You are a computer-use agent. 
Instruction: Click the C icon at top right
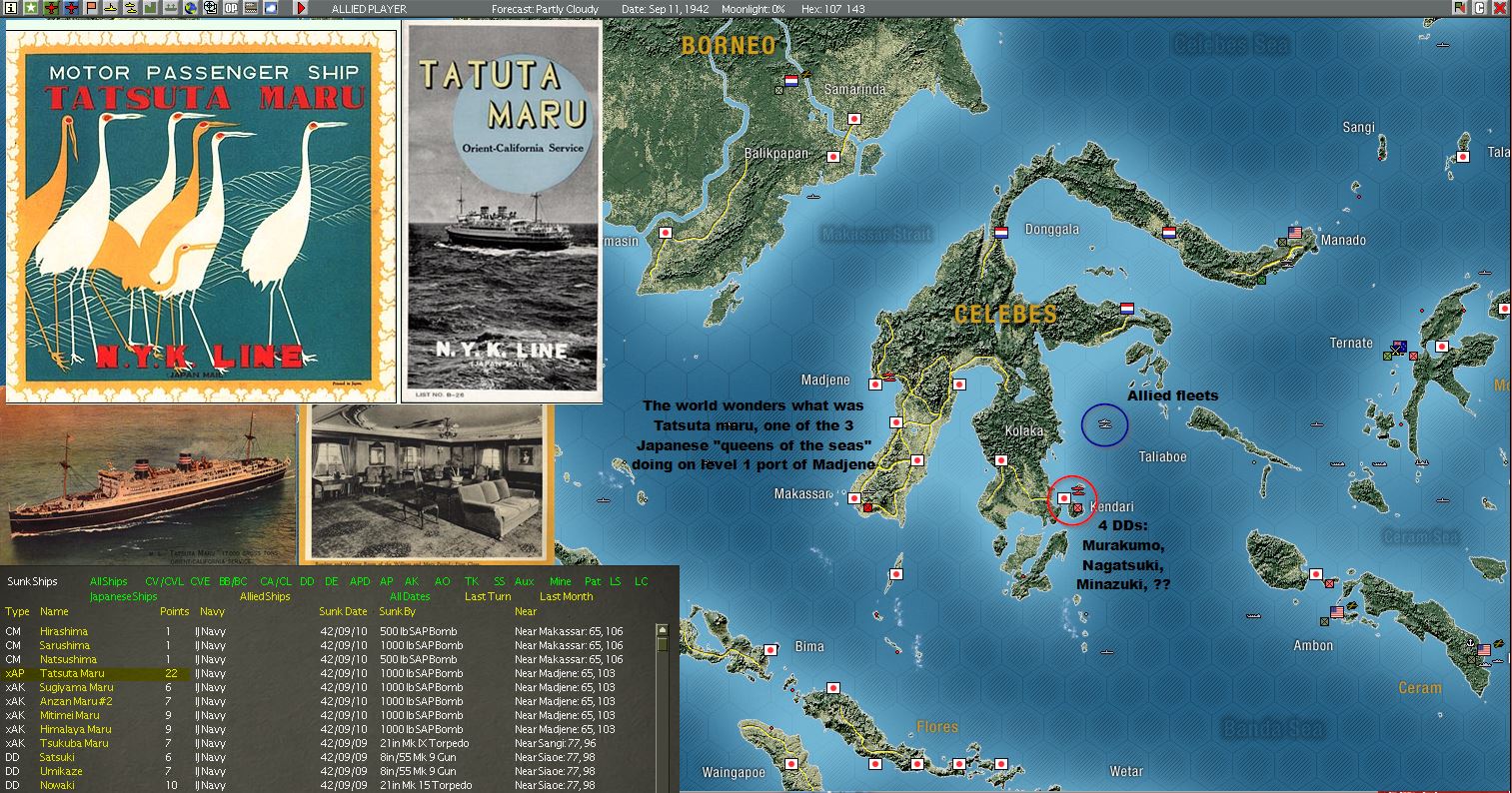pos(1480,8)
